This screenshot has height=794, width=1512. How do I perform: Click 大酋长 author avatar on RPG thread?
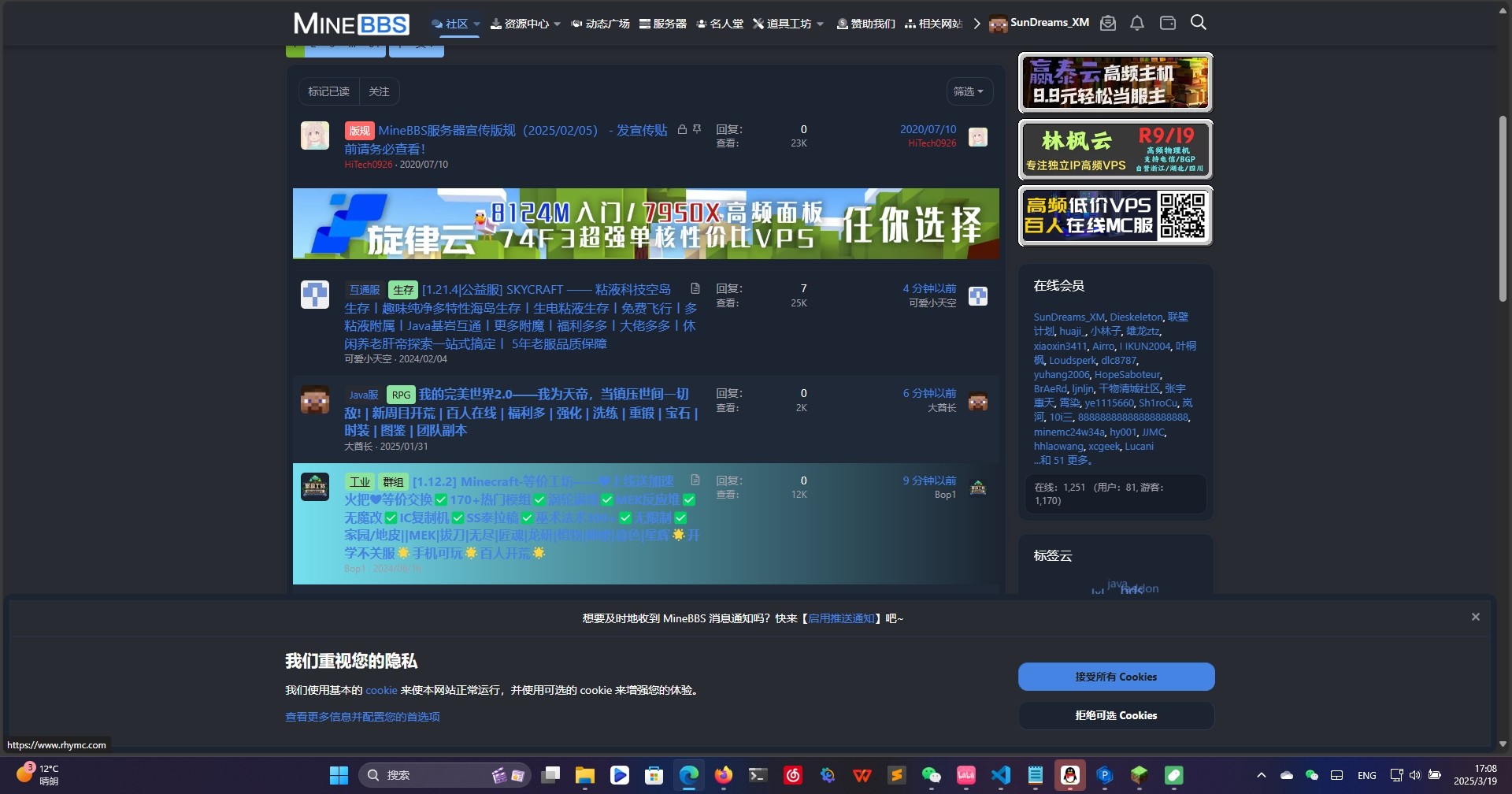(315, 400)
